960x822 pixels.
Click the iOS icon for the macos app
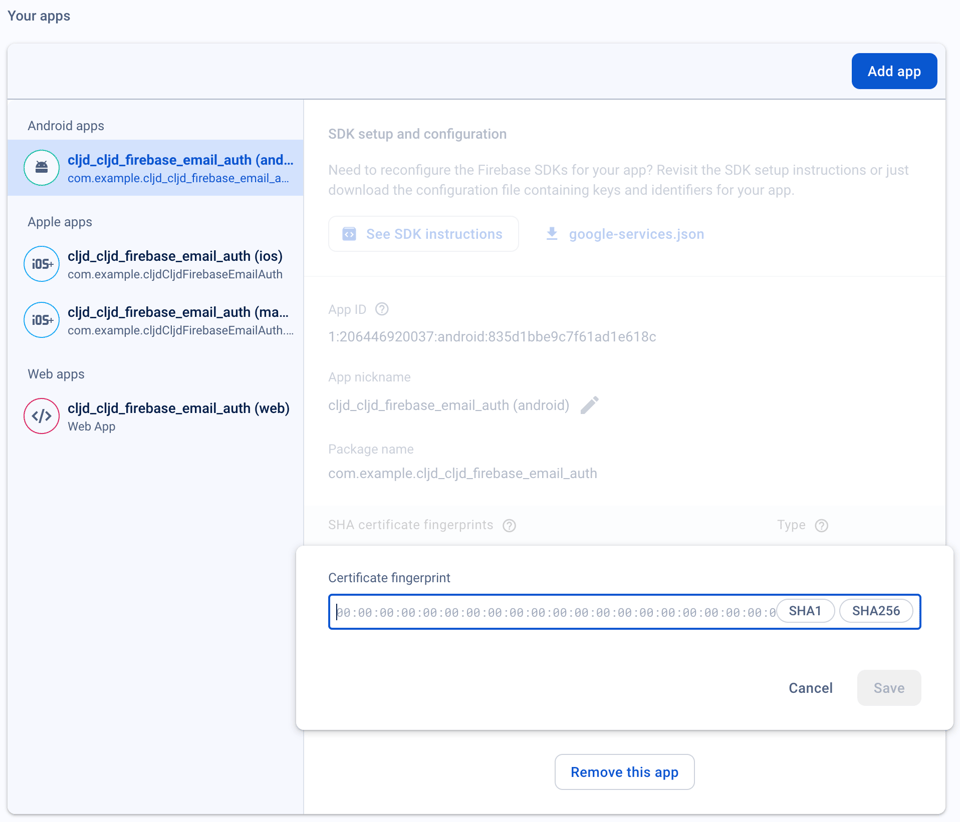click(x=41, y=320)
